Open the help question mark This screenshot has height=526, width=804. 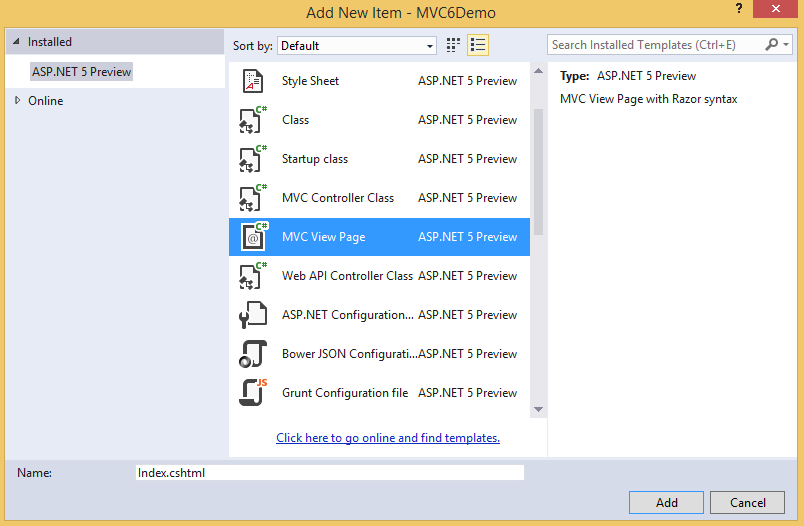tap(738, 9)
